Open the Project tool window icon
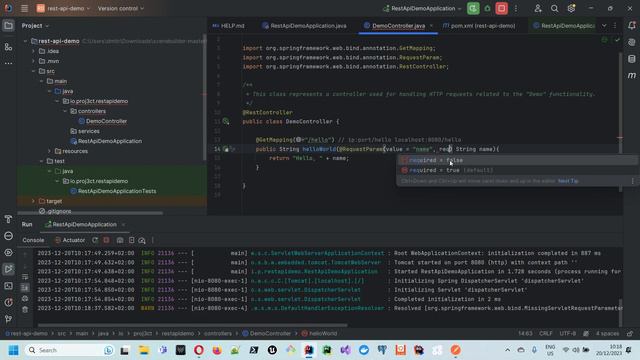 point(8,26)
